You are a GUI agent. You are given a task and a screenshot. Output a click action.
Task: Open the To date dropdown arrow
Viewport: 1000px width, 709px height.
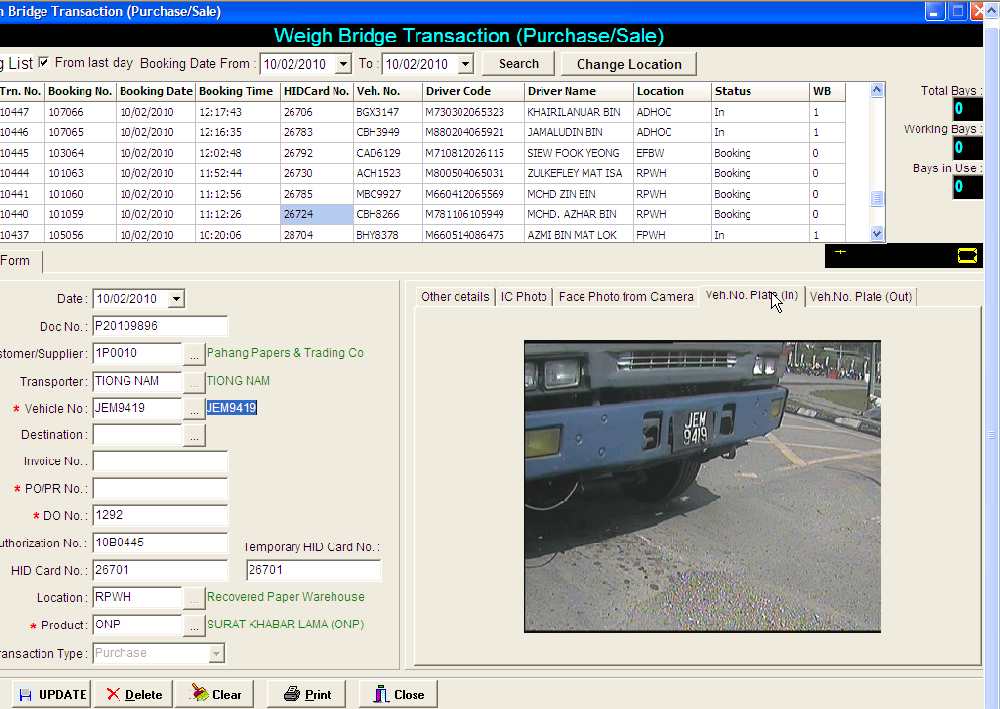465,64
